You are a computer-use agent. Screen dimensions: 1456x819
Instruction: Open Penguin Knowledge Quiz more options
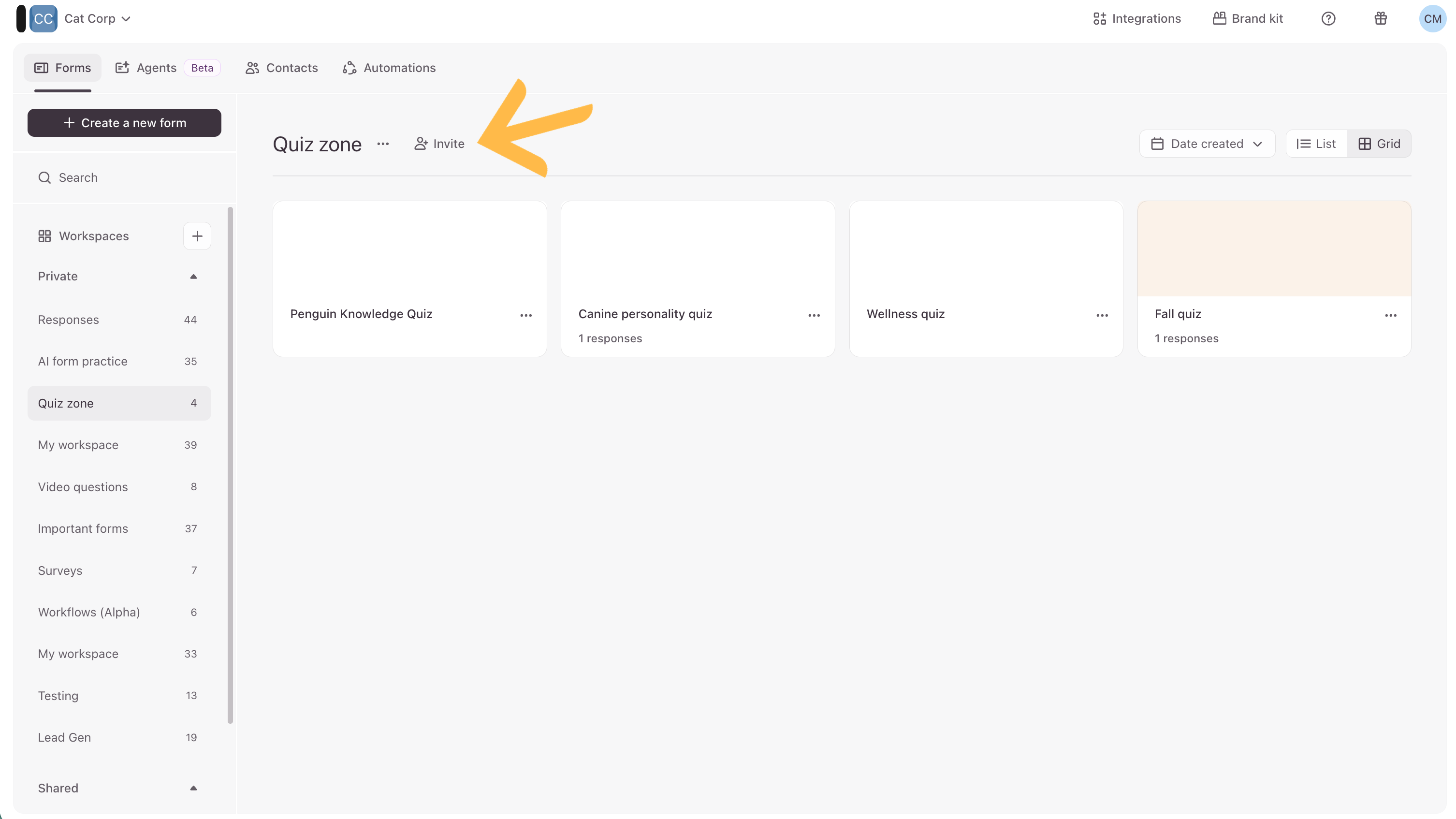pos(525,315)
